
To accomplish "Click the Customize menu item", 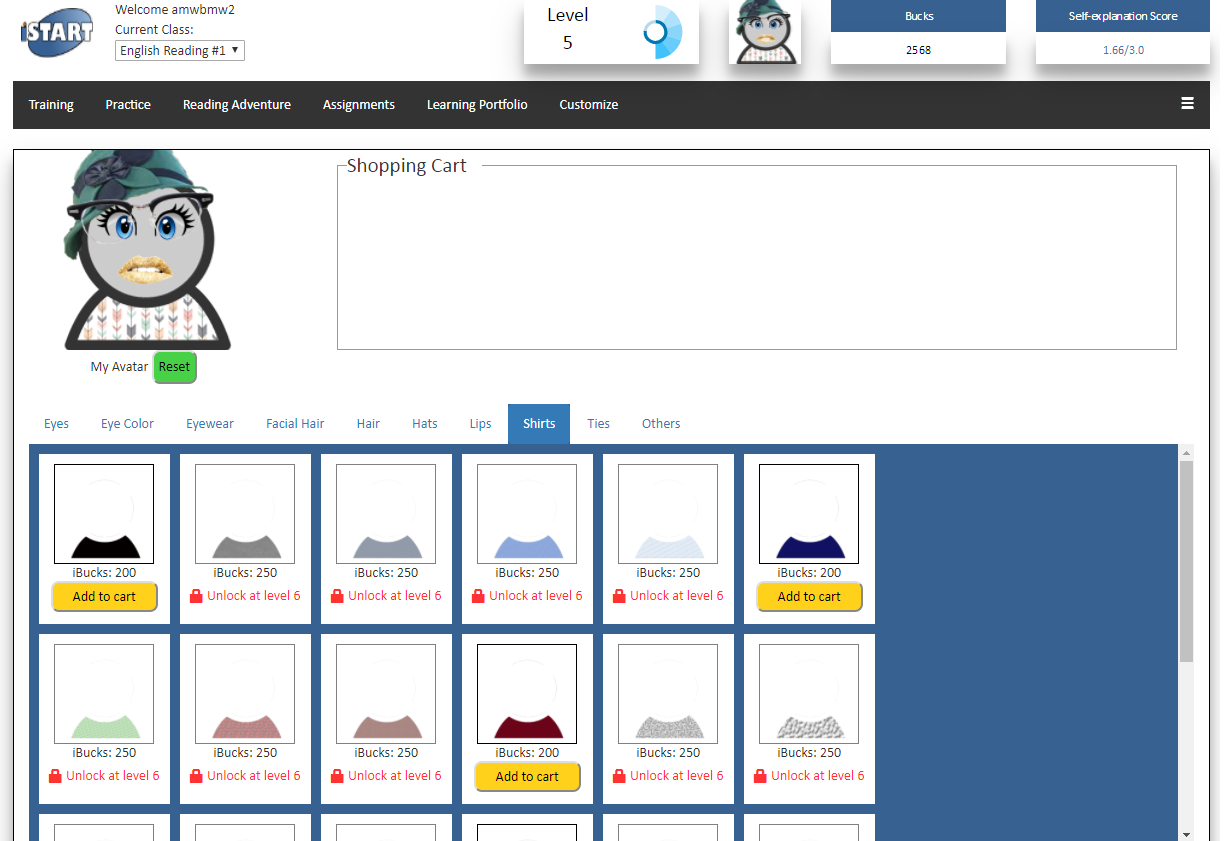I will pyautogui.click(x=588, y=105).
